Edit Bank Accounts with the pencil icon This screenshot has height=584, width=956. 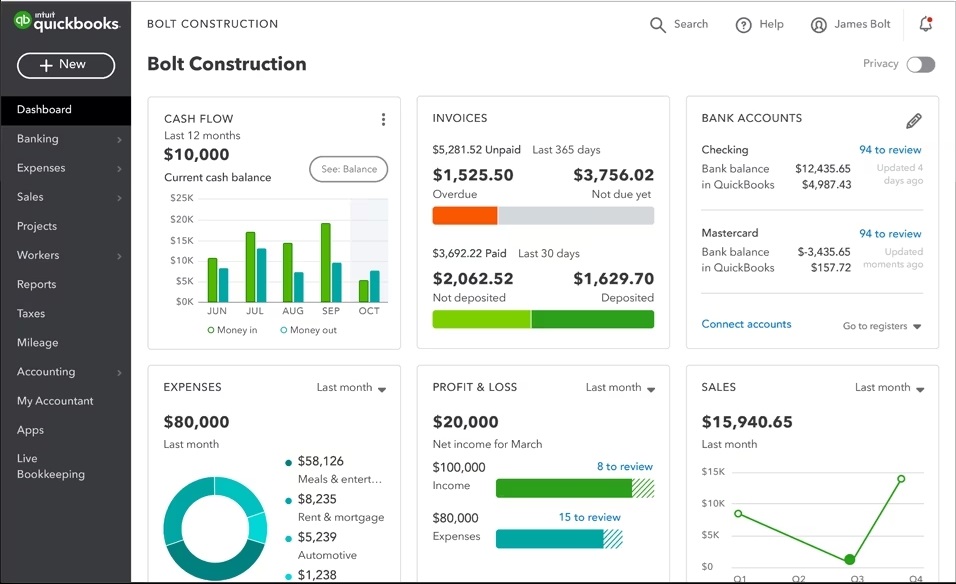point(913,121)
